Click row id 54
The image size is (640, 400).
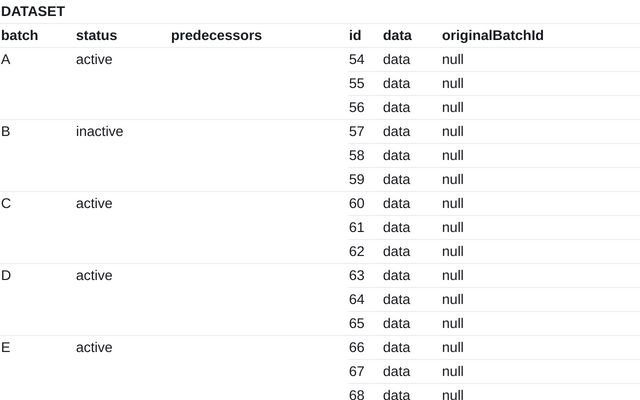(357, 59)
